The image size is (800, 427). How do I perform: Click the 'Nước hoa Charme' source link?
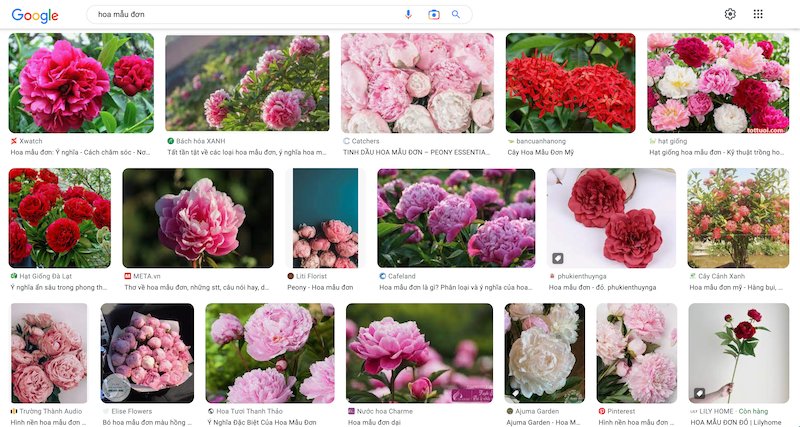point(385,411)
